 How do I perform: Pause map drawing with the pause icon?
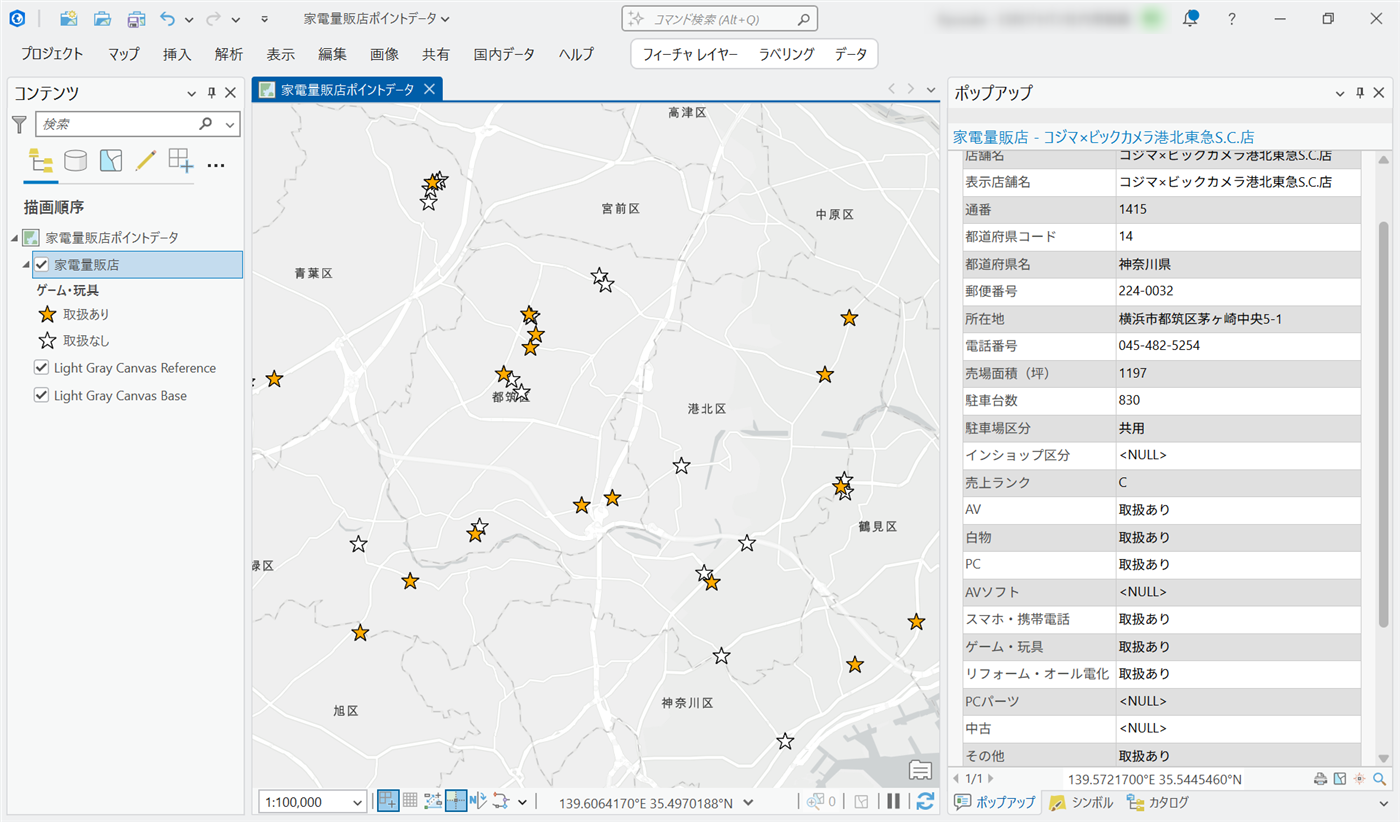click(x=893, y=801)
